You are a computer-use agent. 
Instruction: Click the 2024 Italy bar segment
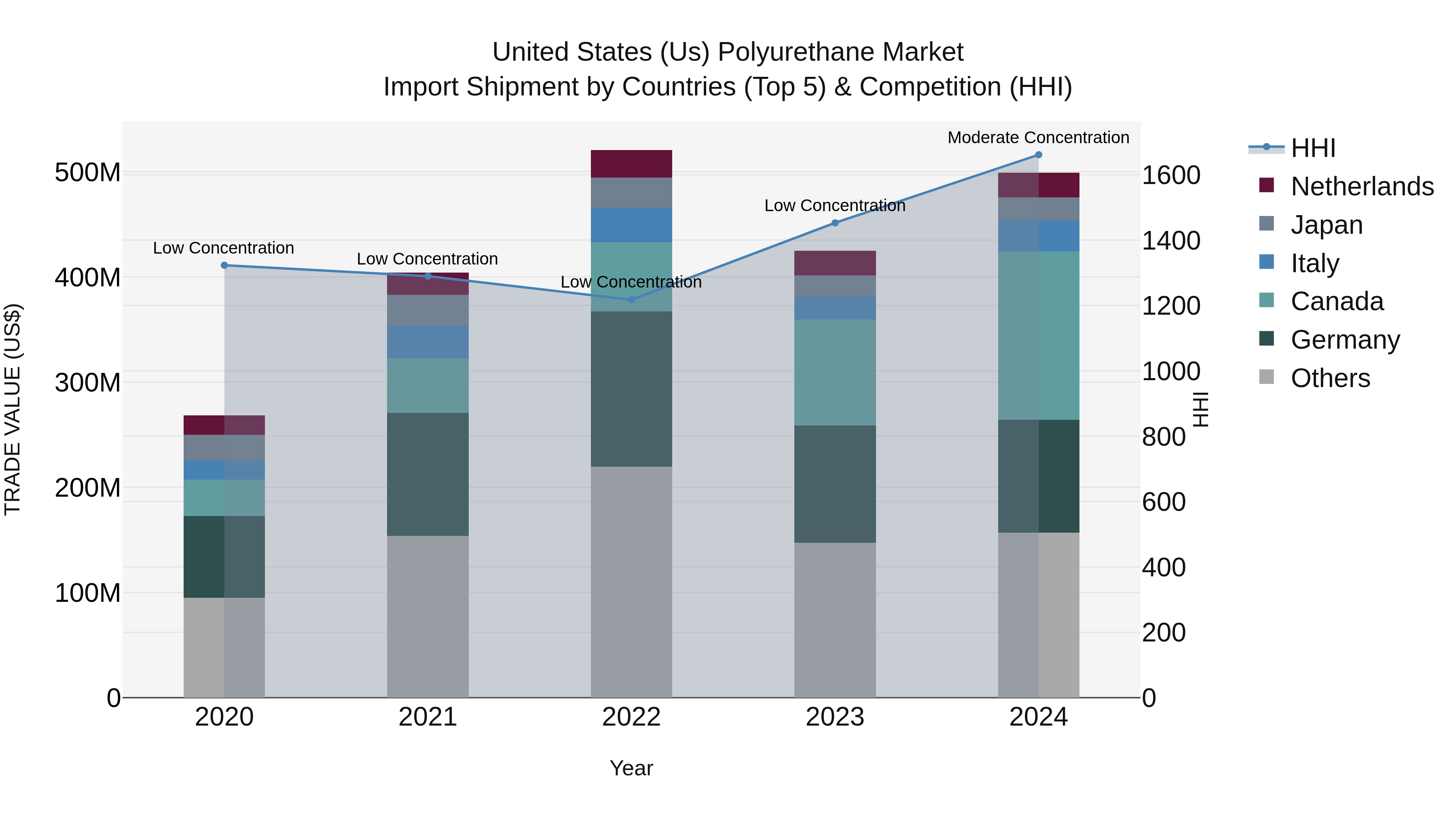pos(1039,236)
